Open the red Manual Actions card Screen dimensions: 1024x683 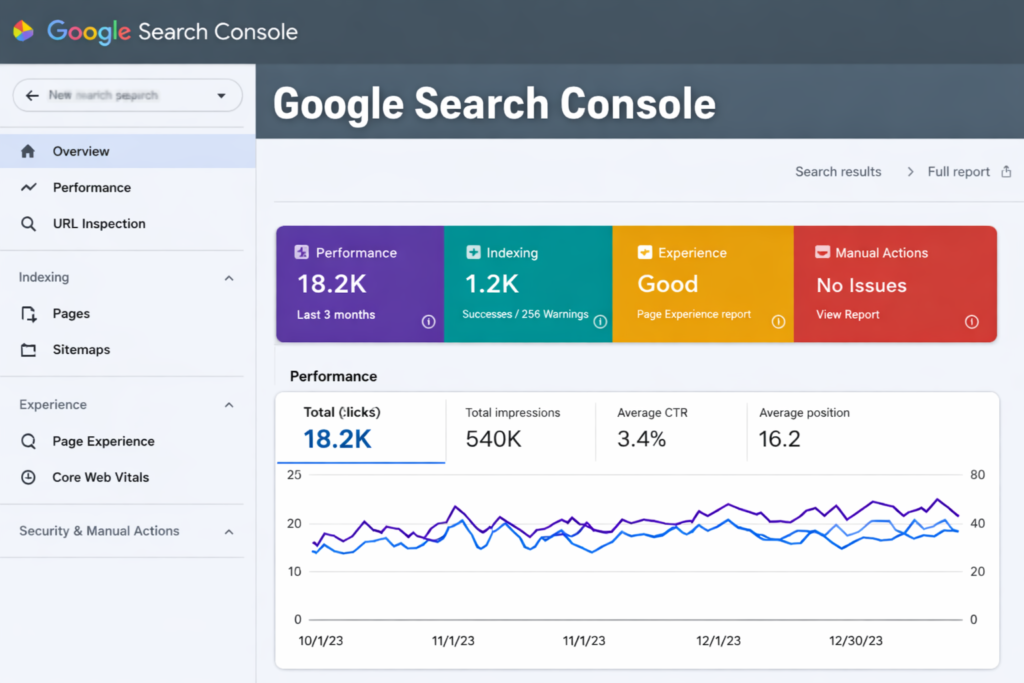pyautogui.click(x=895, y=284)
